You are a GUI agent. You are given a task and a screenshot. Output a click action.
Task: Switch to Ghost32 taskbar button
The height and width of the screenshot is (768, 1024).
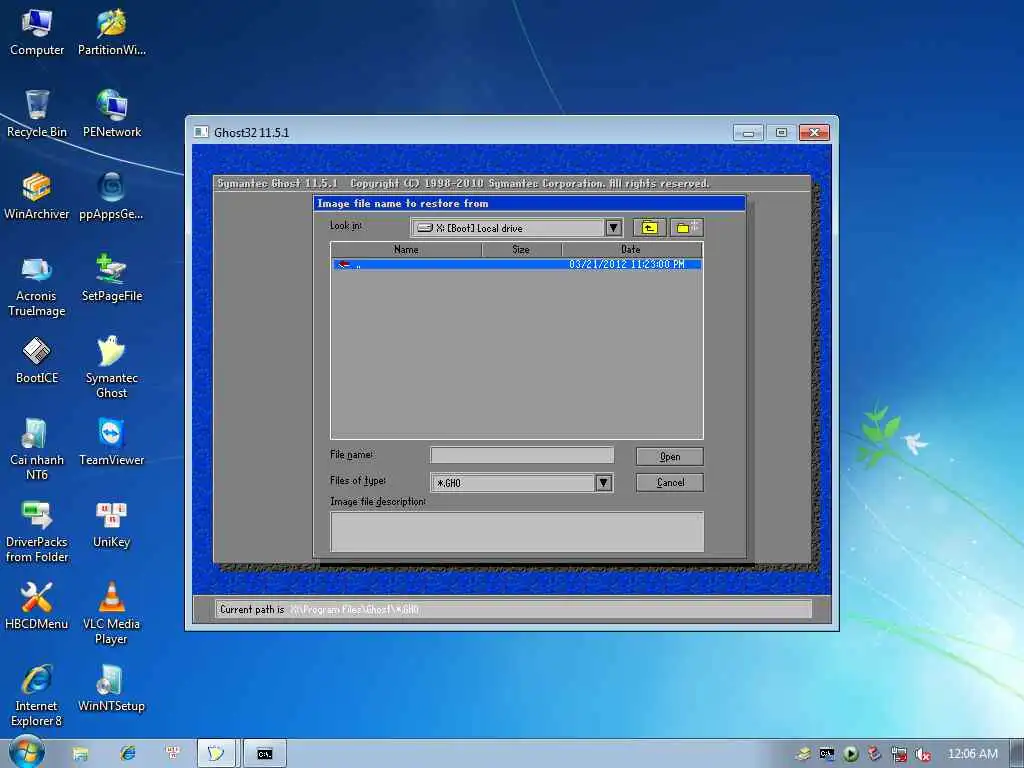click(216, 754)
